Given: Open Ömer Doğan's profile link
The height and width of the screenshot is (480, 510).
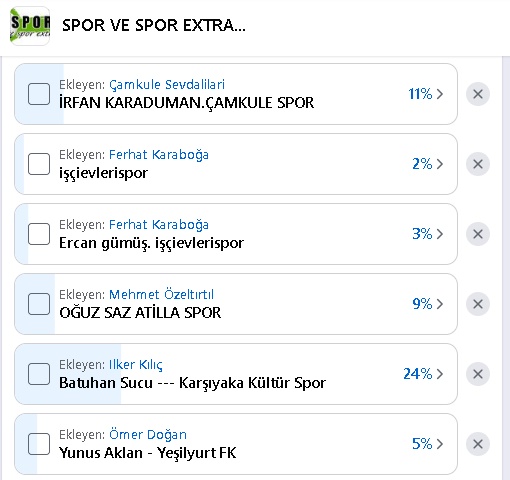Looking at the screenshot, I should click(x=148, y=435).
